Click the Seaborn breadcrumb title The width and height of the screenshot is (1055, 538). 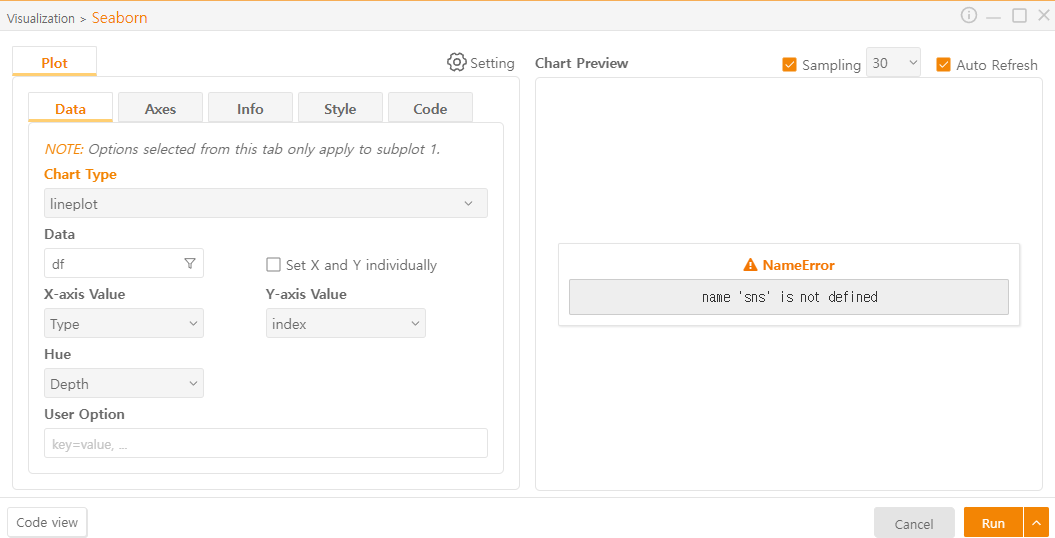pyautogui.click(x=120, y=18)
